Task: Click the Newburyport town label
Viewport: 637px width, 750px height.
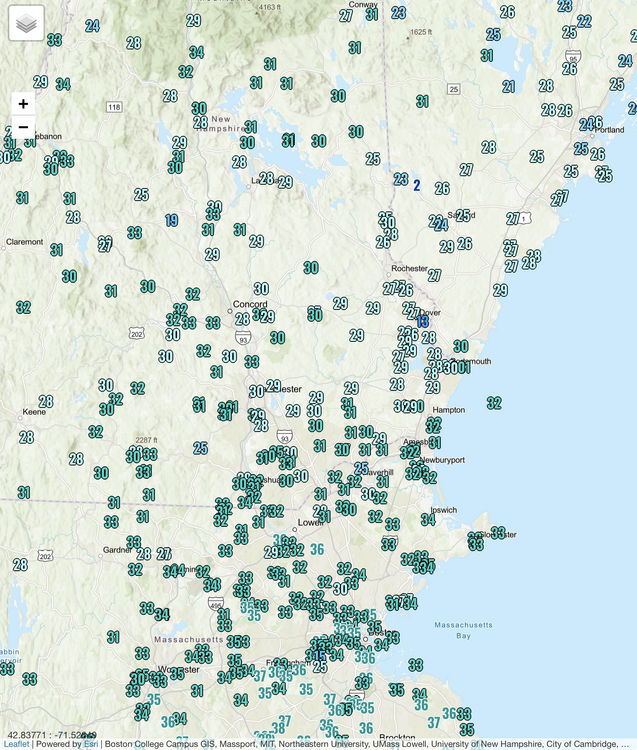Action: click(x=443, y=460)
